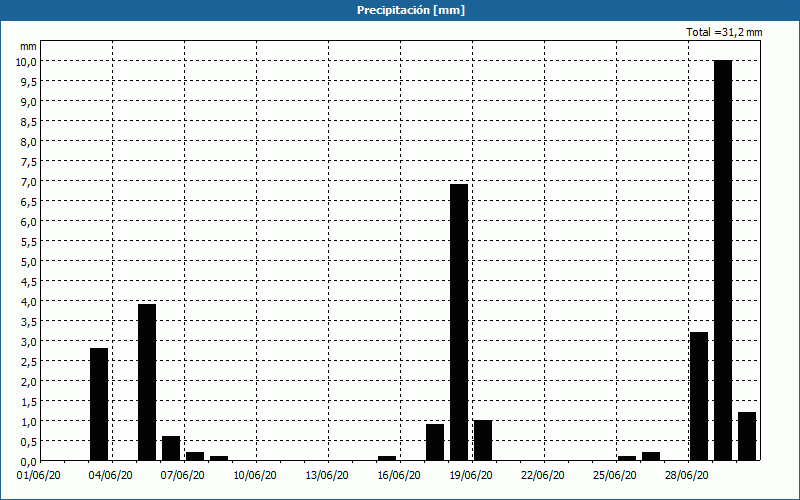
Task: Click the bar reaching about 3,9 mm
Action: 147,382
